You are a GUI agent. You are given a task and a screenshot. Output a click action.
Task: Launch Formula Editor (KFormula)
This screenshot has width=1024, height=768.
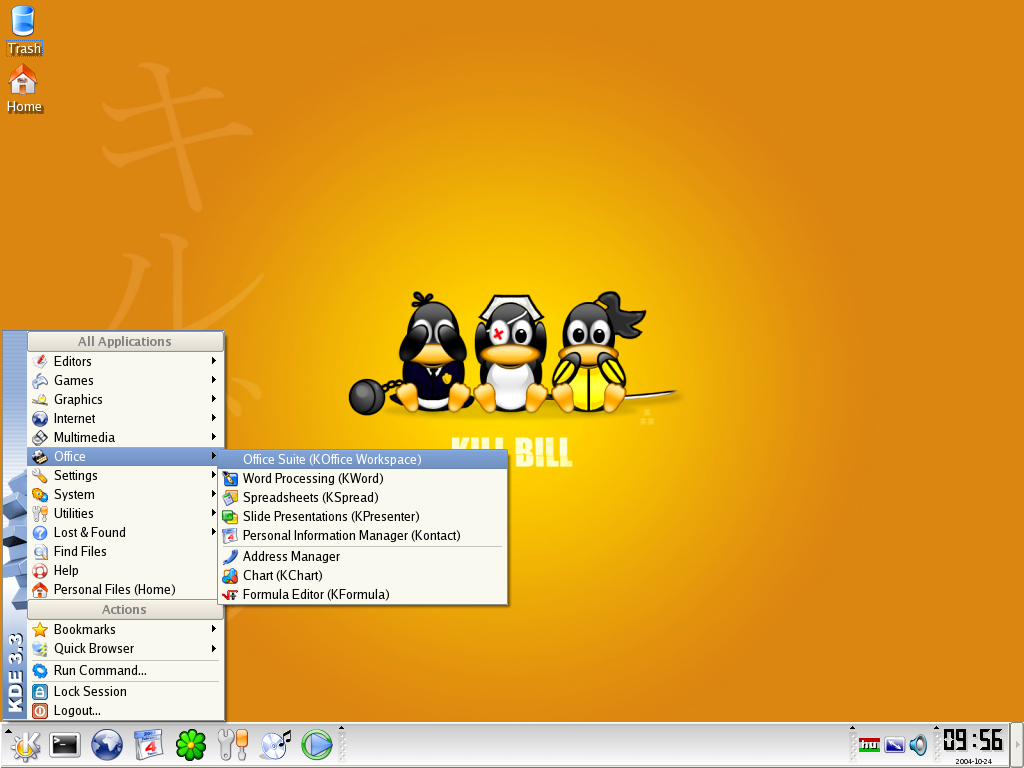click(362, 594)
